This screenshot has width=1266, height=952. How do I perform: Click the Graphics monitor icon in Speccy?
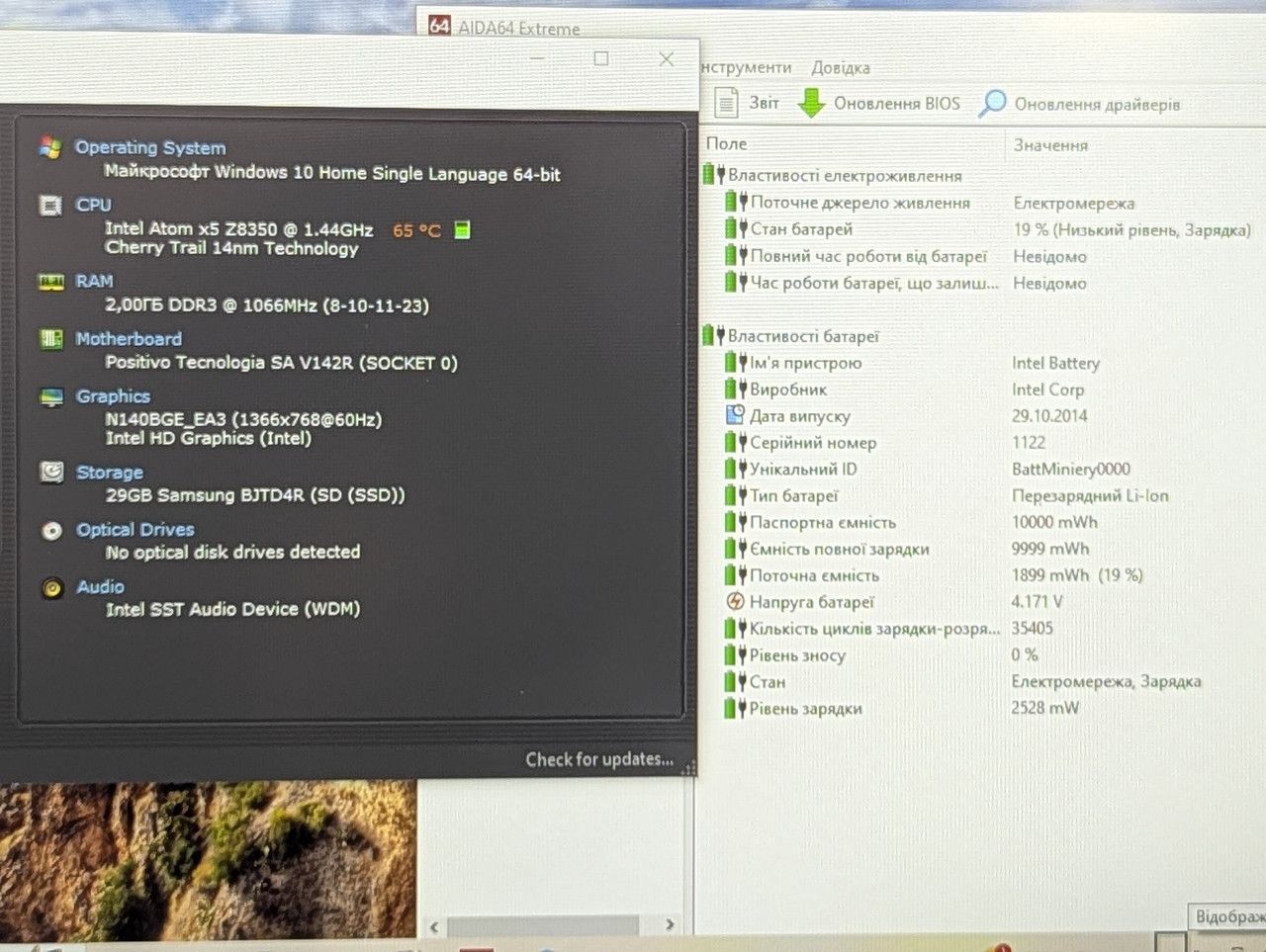coord(51,396)
